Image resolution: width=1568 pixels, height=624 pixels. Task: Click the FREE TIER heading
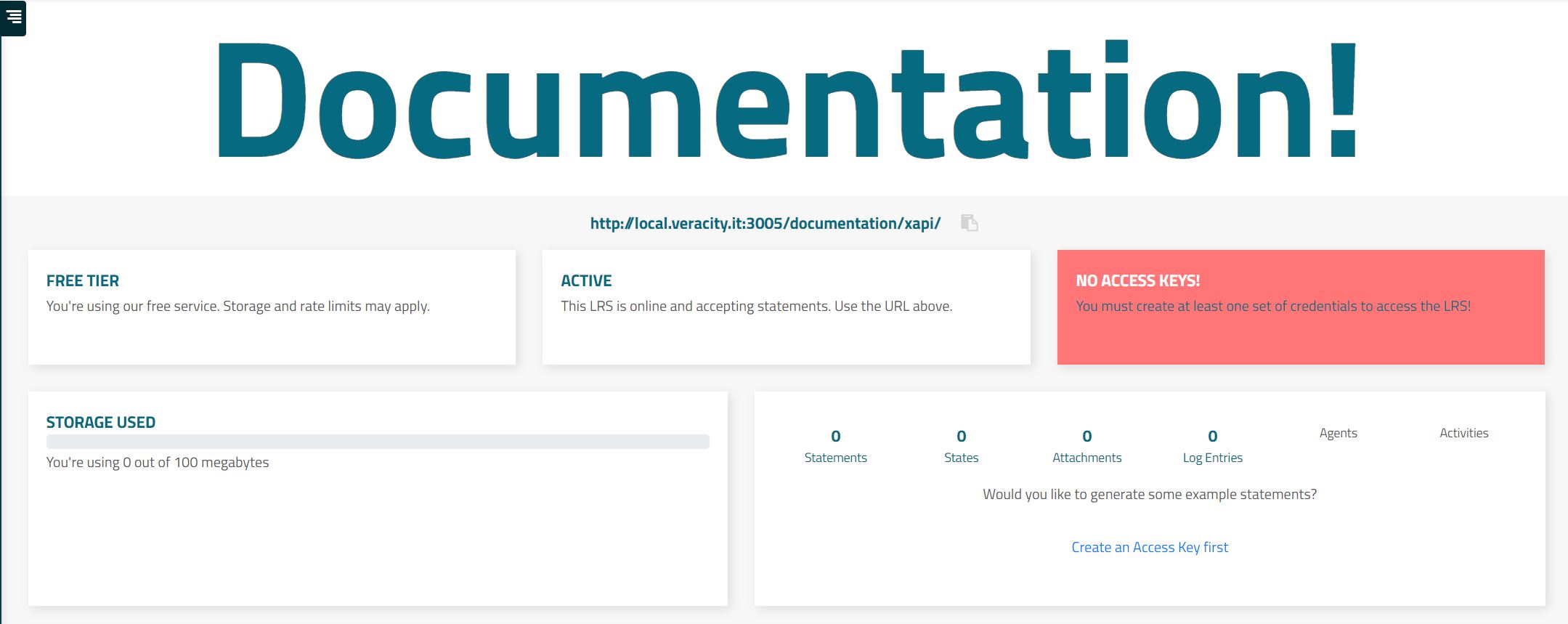click(x=83, y=280)
